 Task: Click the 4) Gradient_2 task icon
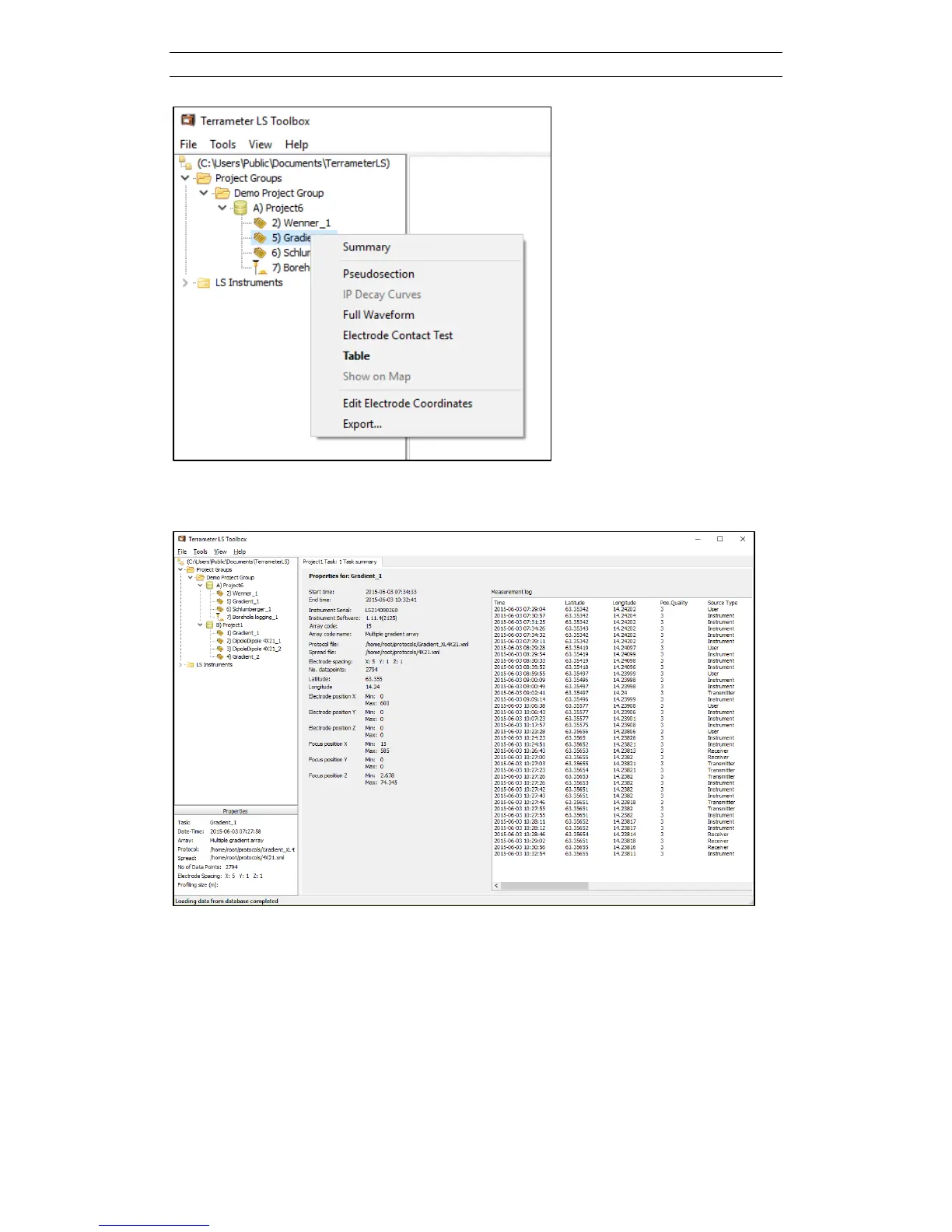coord(220,656)
